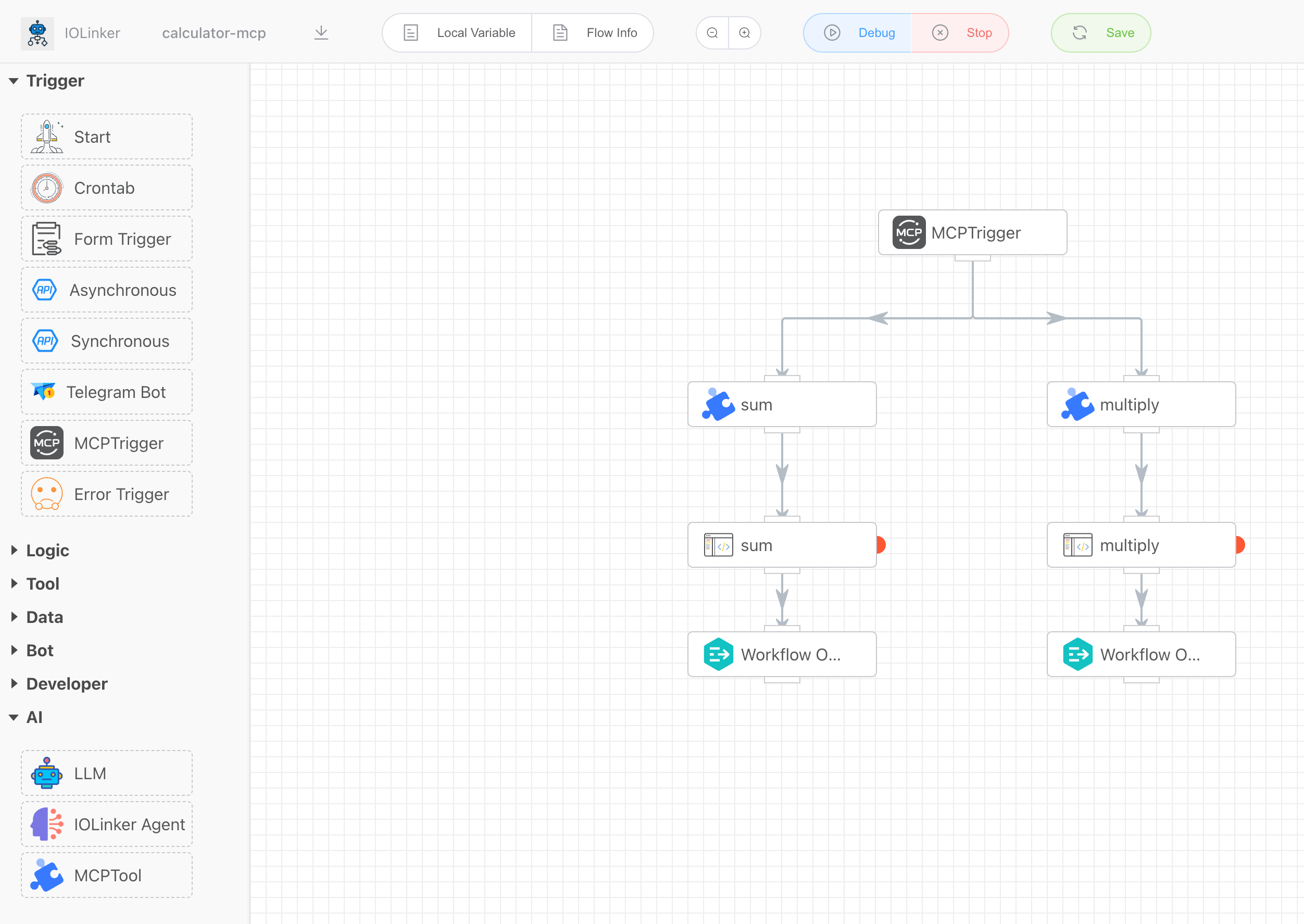Click the zoom in magnifier icon

coord(744,33)
